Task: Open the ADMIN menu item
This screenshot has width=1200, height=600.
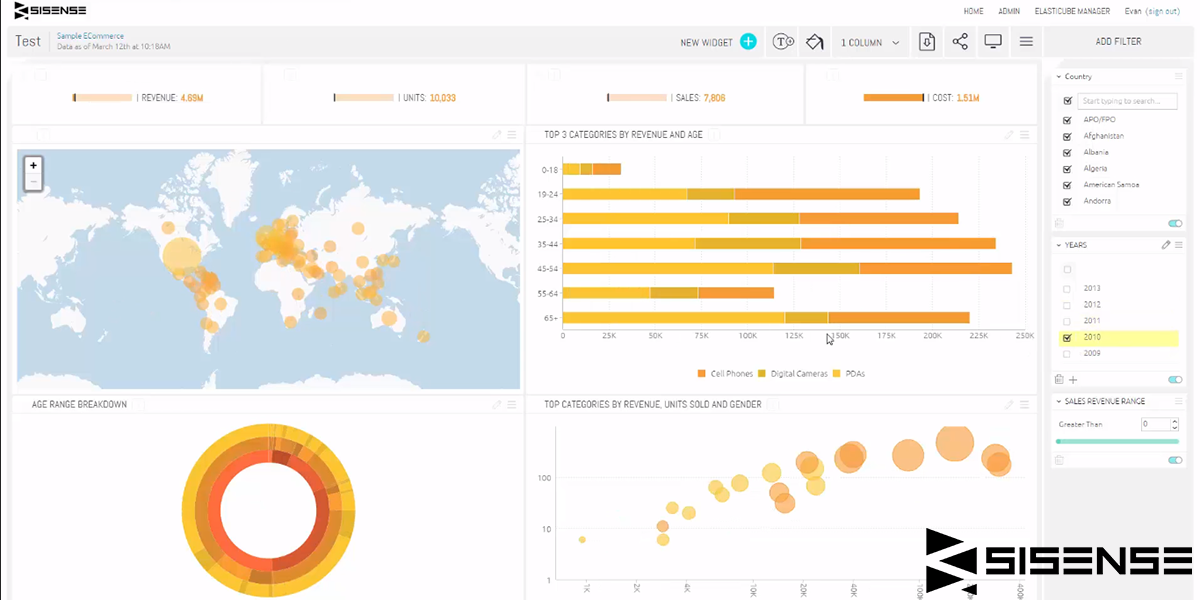Action: point(1009,11)
